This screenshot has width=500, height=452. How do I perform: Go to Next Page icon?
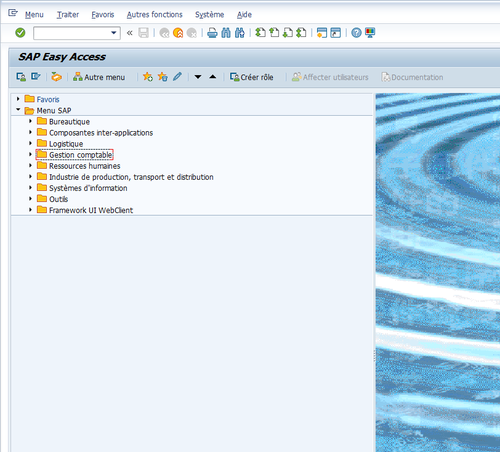click(288, 33)
